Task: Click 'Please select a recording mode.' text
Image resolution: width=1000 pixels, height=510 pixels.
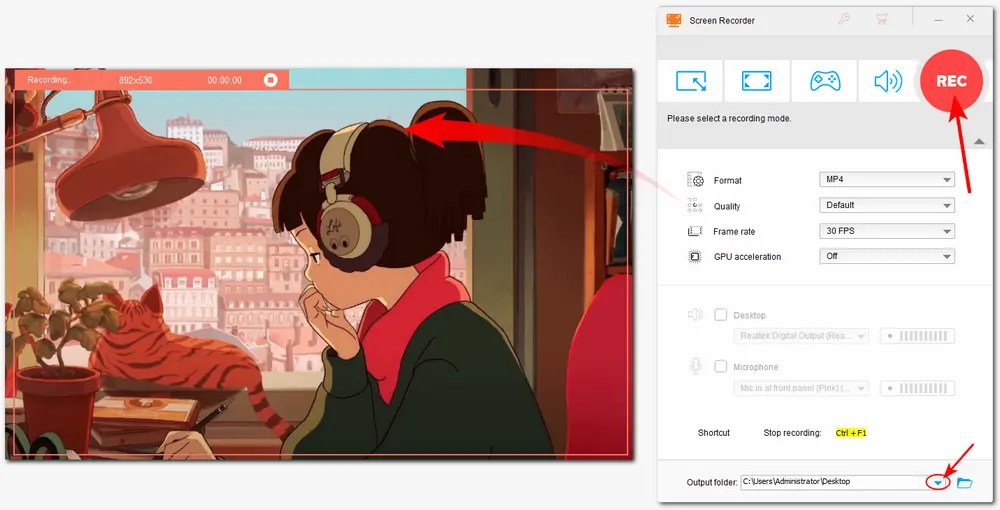Action: [729, 119]
